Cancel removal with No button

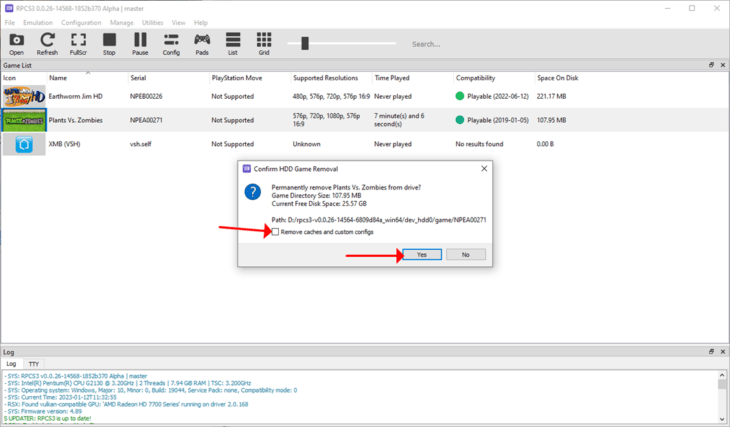tap(466, 255)
